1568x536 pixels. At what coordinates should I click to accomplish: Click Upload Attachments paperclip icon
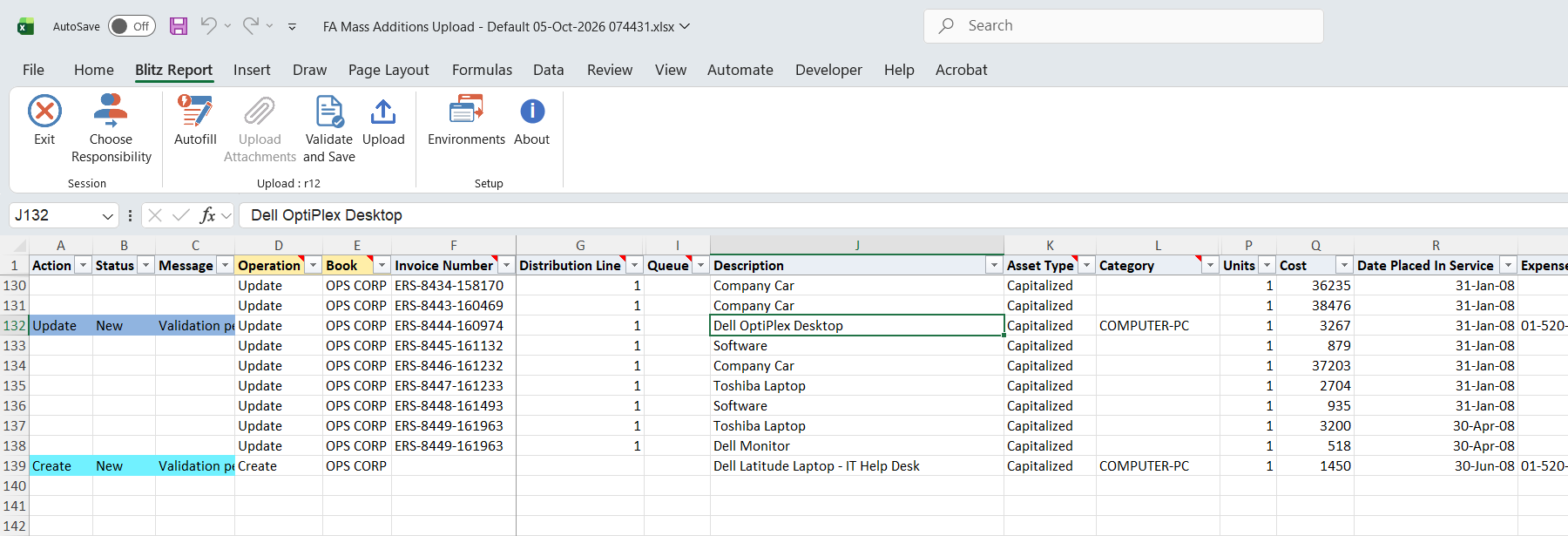[260, 112]
